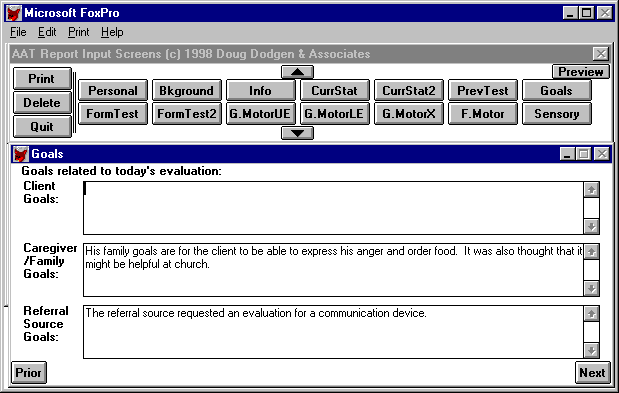Close the AAT Report Input Screens panel
The width and height of the screenshot is (619, 393).
click(600, 54)
